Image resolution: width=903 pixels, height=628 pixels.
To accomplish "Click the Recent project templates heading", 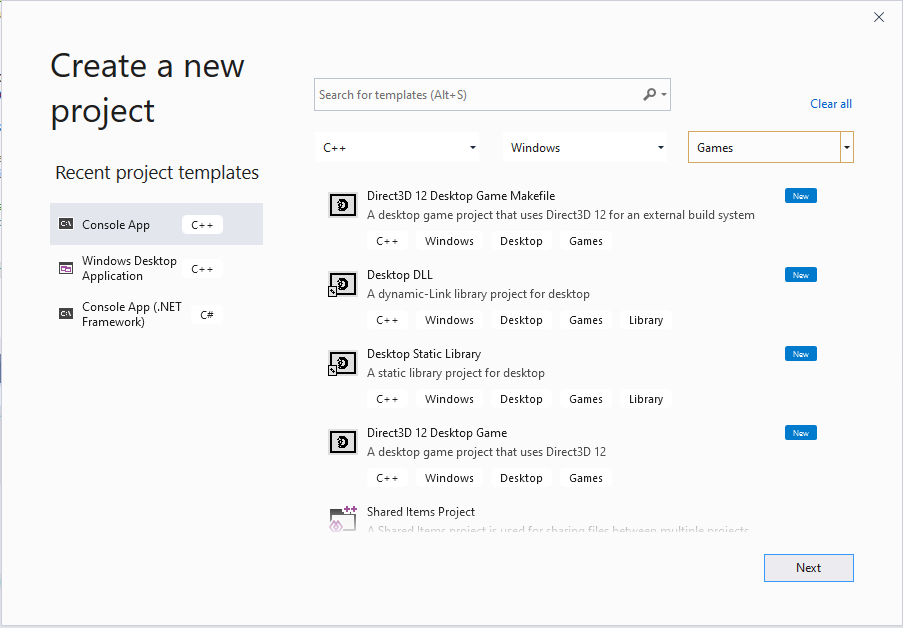I will point(157,172).
